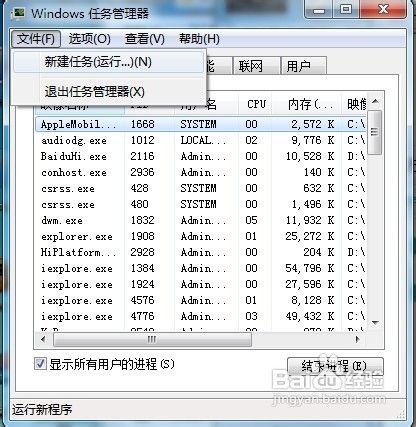Click horizontal scroll right arrow
Viewport: 416px width, 427px height.
[358, 339]
